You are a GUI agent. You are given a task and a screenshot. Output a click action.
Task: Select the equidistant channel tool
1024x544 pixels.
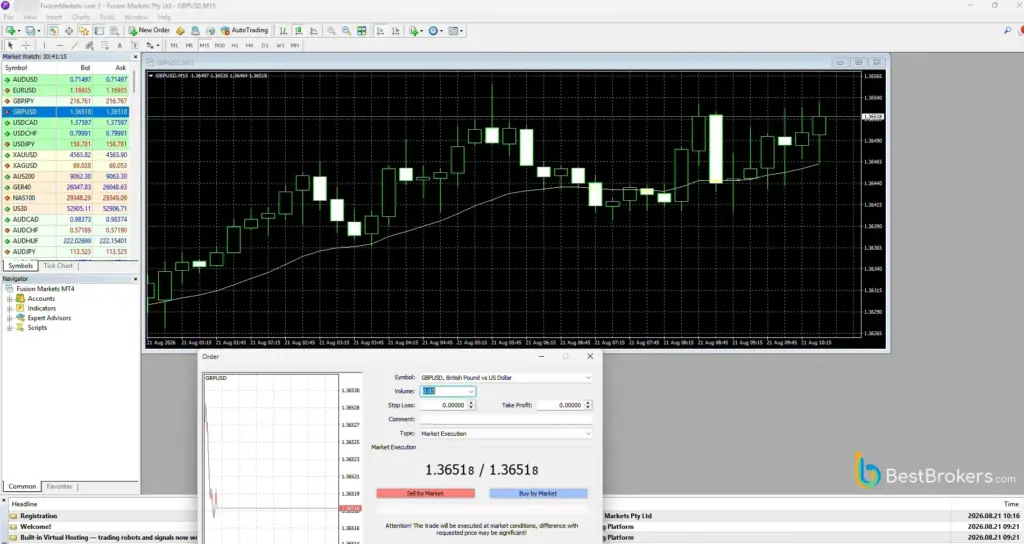[89, 46]
